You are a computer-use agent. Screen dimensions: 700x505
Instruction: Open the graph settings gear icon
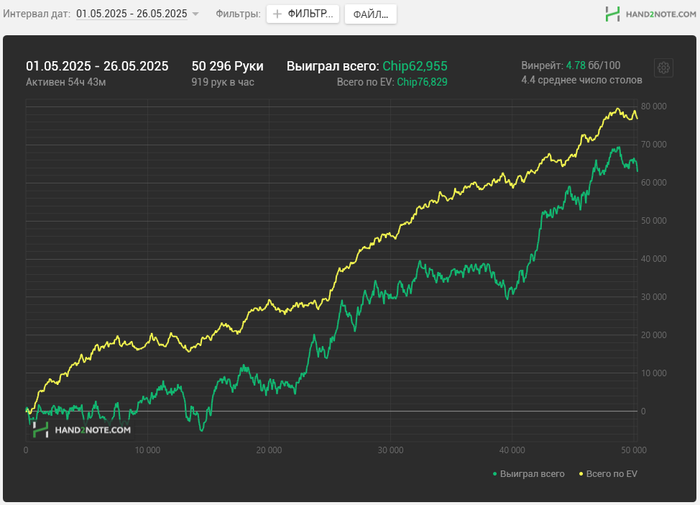point(663,68)
